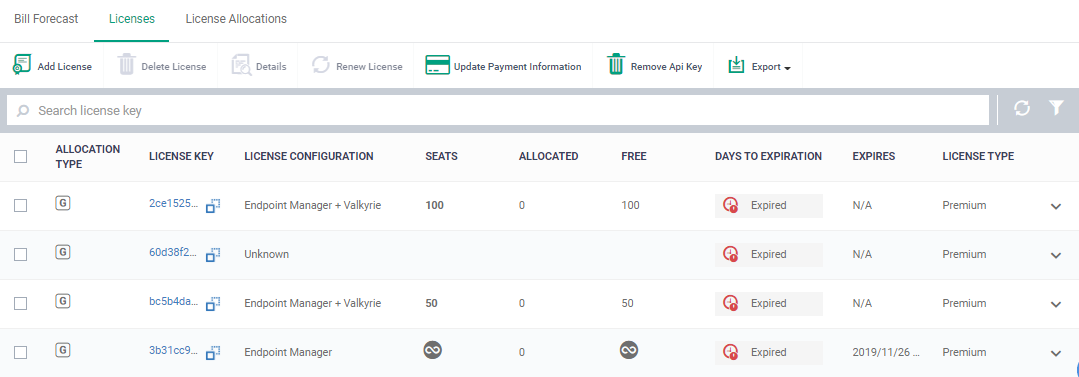The height and width of the screenshot is (377, 1079).
Task: Open license key link 3b31cc9
Action: click(x=173, y=352)
